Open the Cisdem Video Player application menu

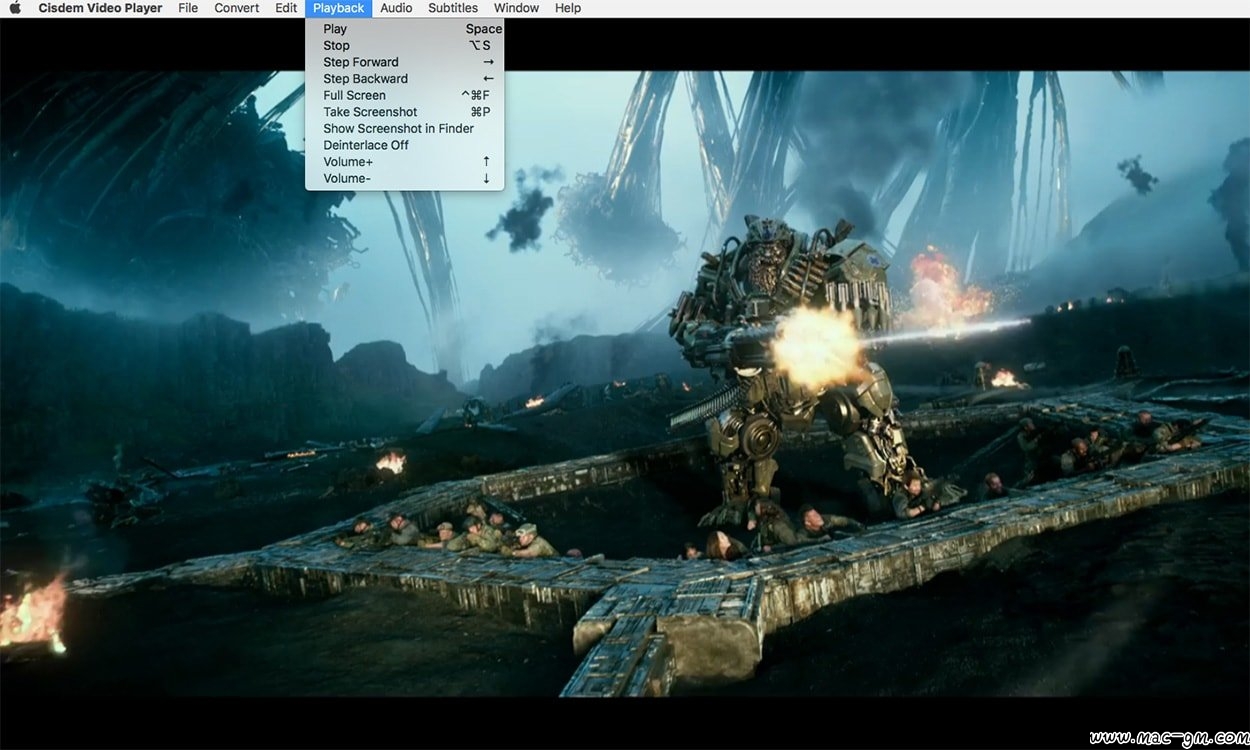(100, 8)
